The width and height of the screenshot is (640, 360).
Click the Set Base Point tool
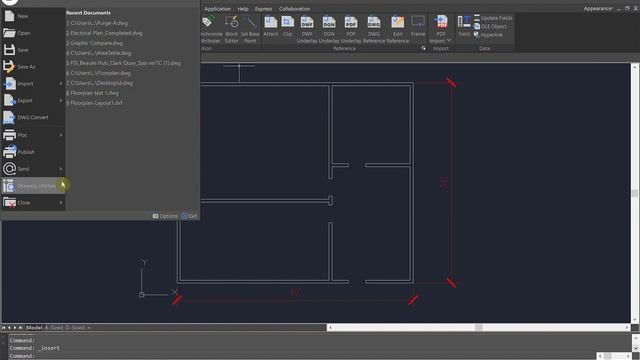click(x=250, y=29)
